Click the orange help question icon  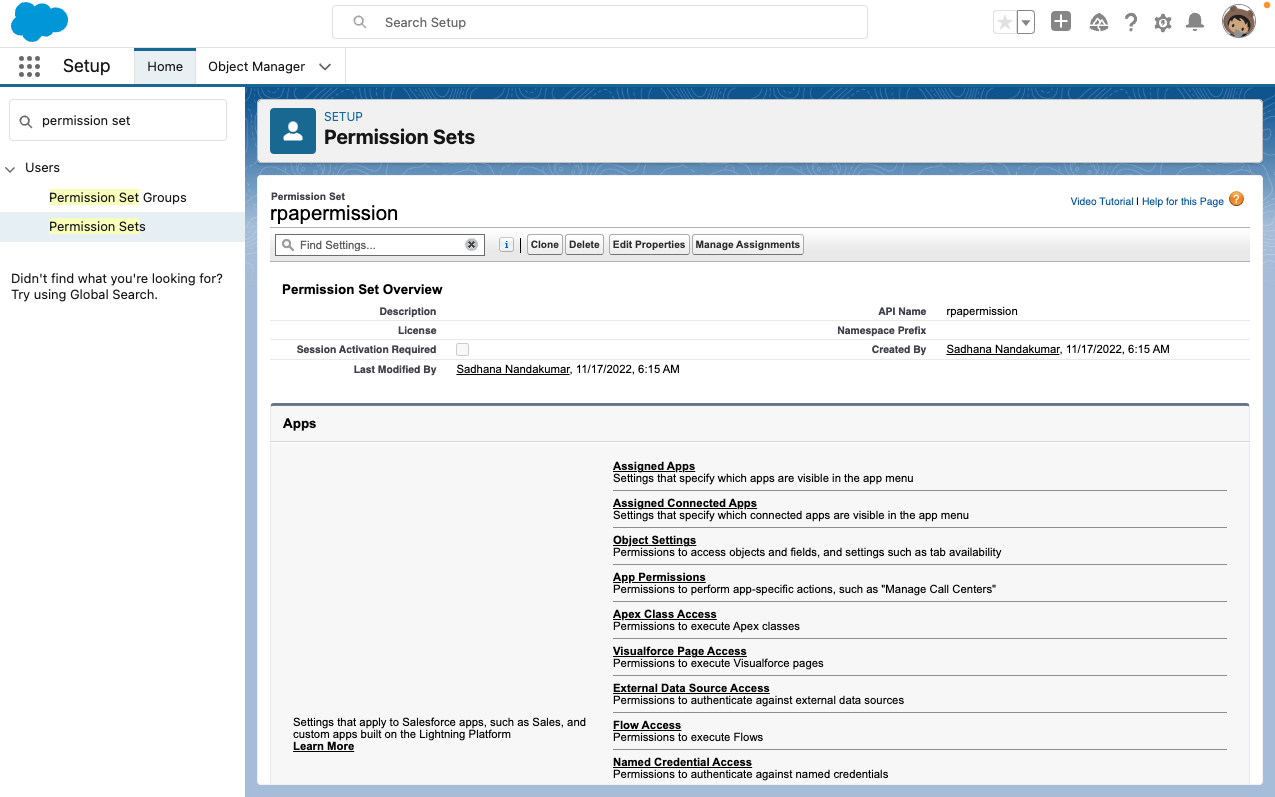tap(1237, 199)
